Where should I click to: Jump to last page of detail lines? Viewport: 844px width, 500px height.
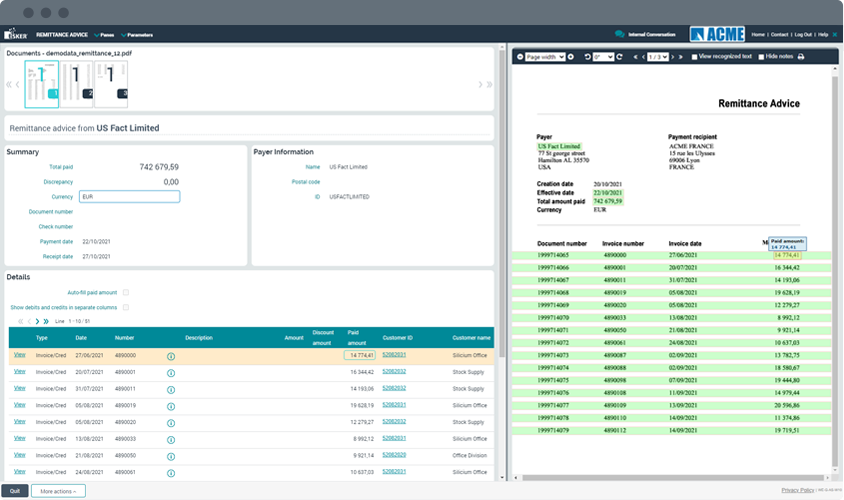[x=46, y=321]
